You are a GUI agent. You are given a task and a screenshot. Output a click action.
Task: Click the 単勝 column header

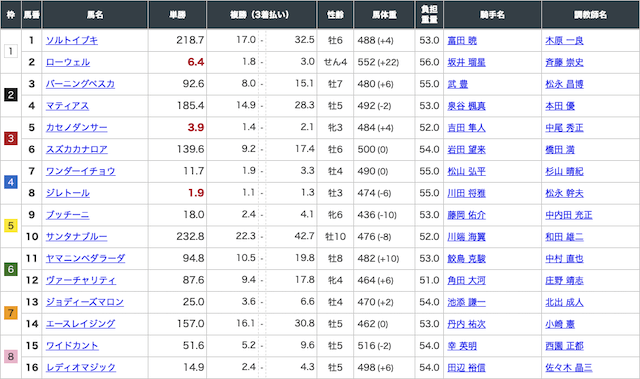178,15
